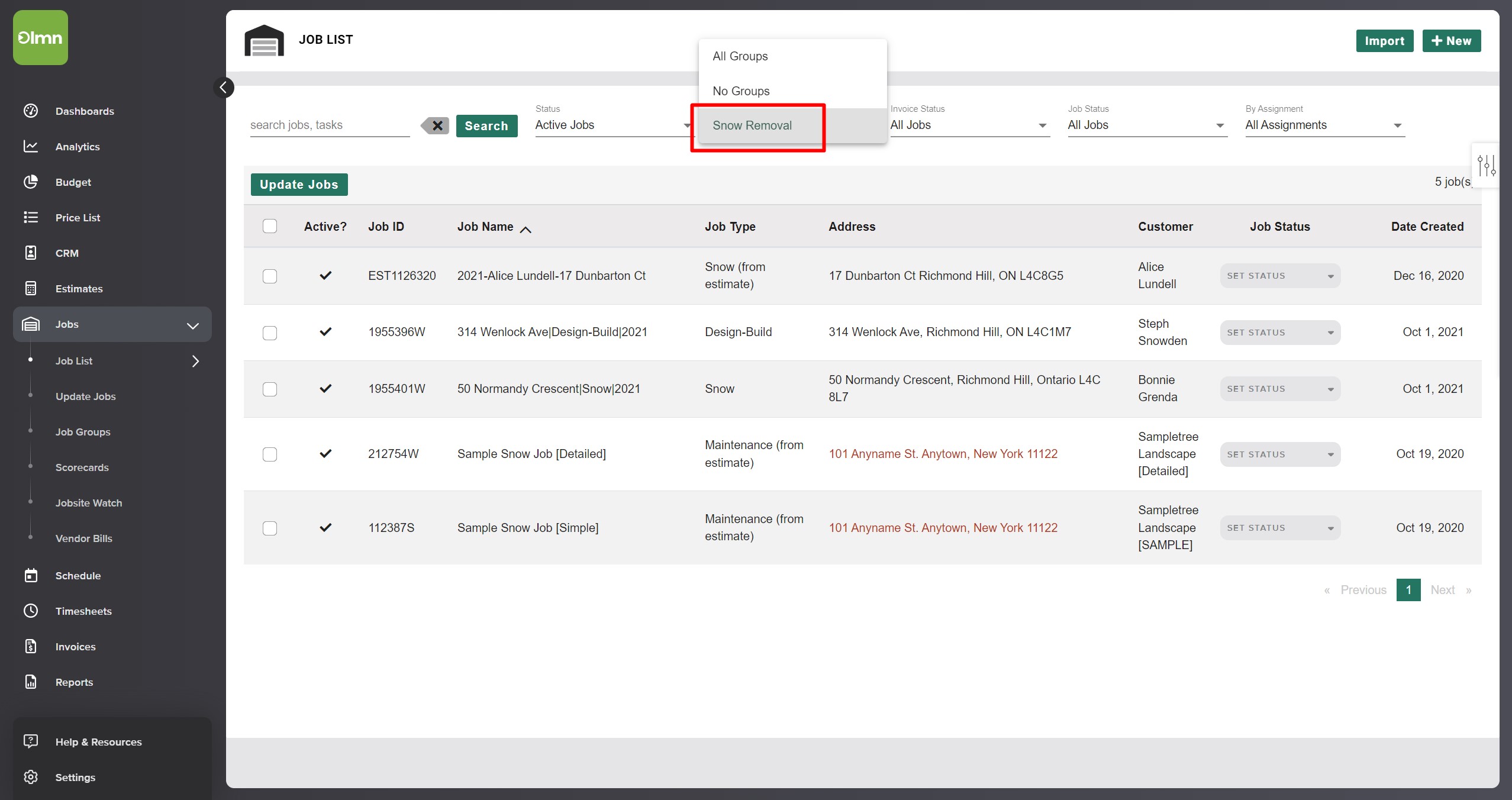Check the 212754W job row
This screenshot has width=1512, height=800.
[270, 454]
